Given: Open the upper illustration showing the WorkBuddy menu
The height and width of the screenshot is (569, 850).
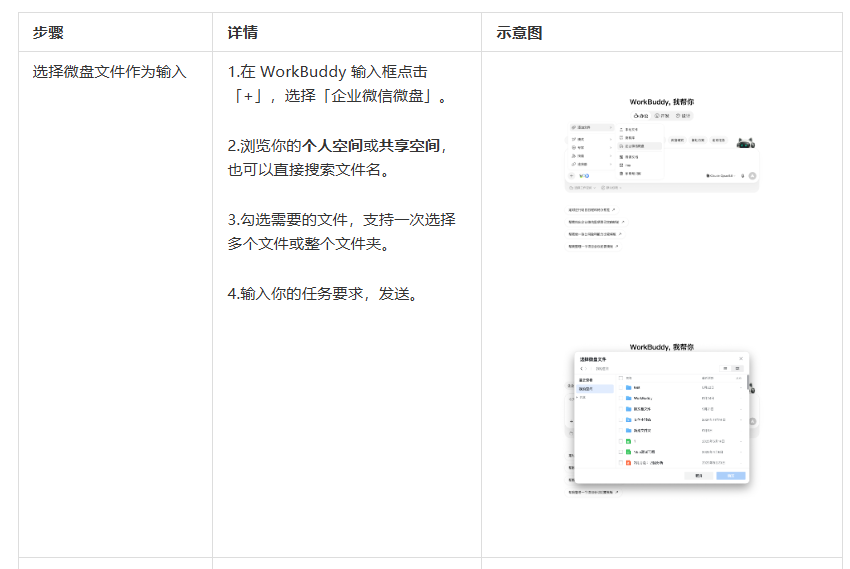Looking at the screenshot, I should point(661,173).
